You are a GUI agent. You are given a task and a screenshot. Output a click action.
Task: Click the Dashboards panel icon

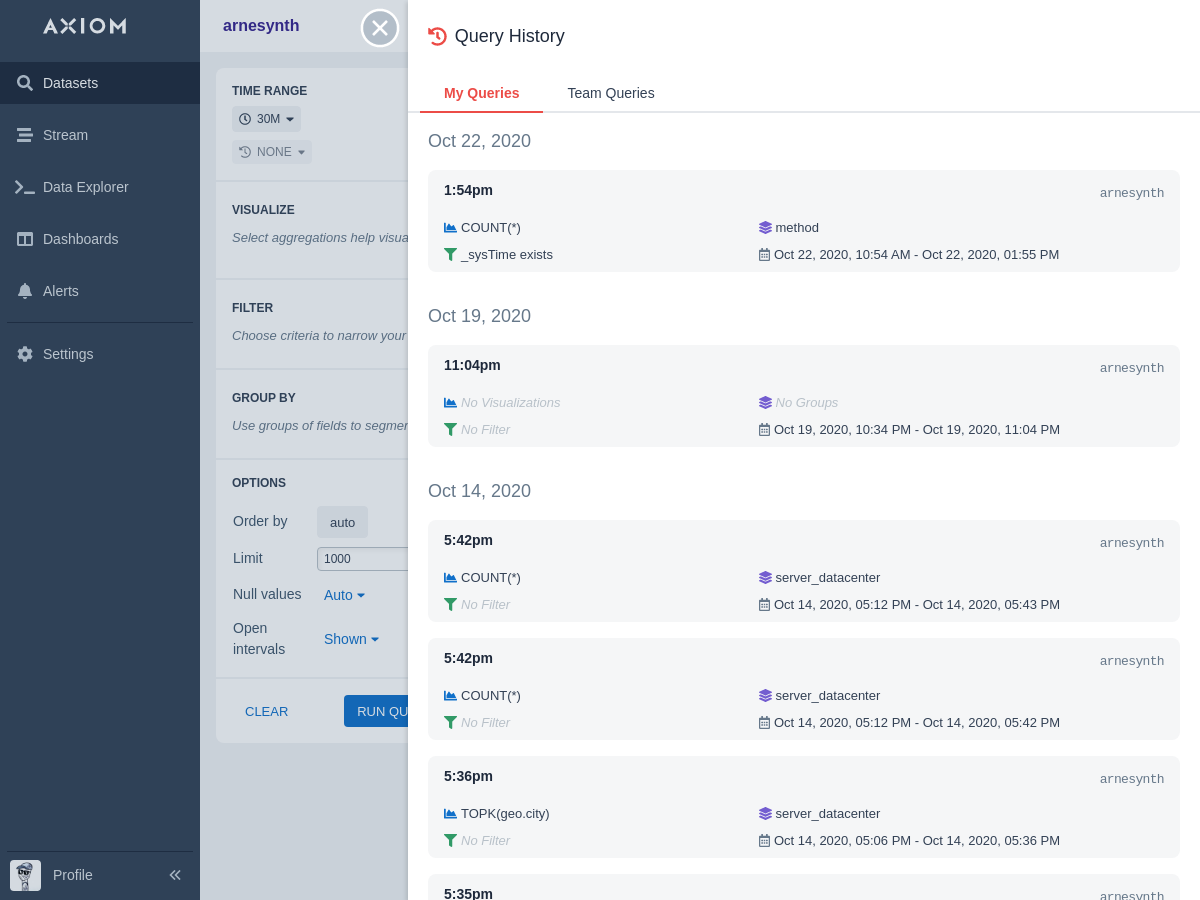pyautogui.click(x=25, y=239)
